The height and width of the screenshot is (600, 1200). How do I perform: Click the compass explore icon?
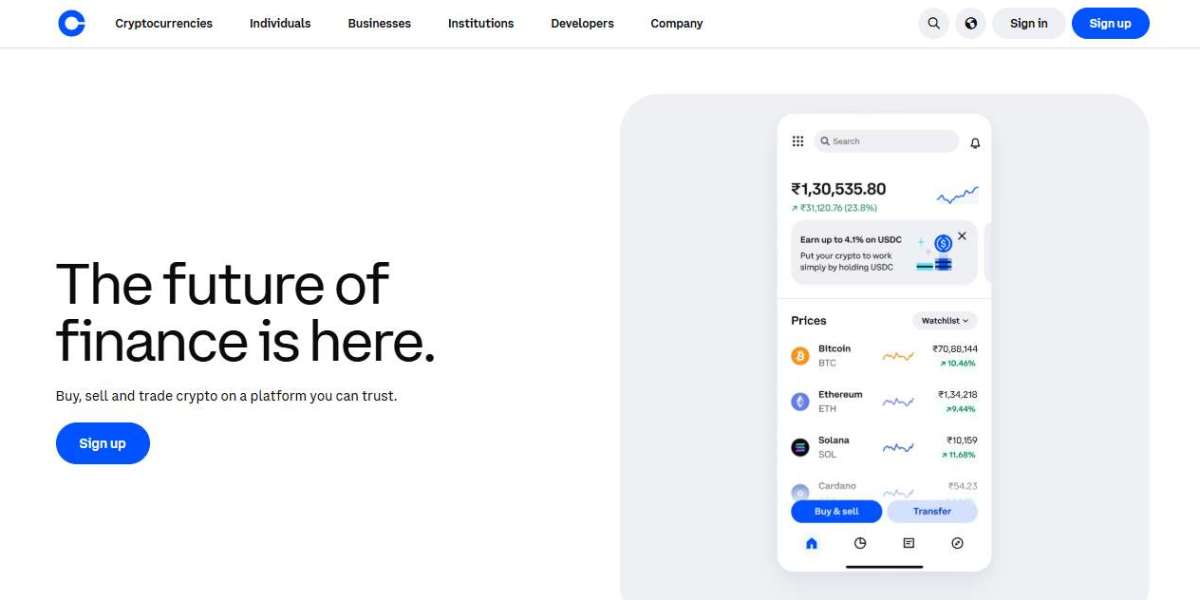(x=957, y=543)
